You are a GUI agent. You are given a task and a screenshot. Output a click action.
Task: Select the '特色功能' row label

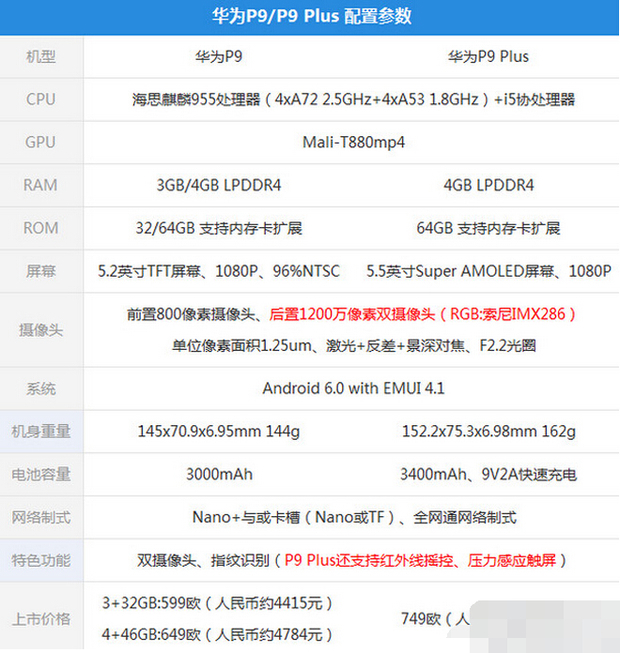pos(41,560)
